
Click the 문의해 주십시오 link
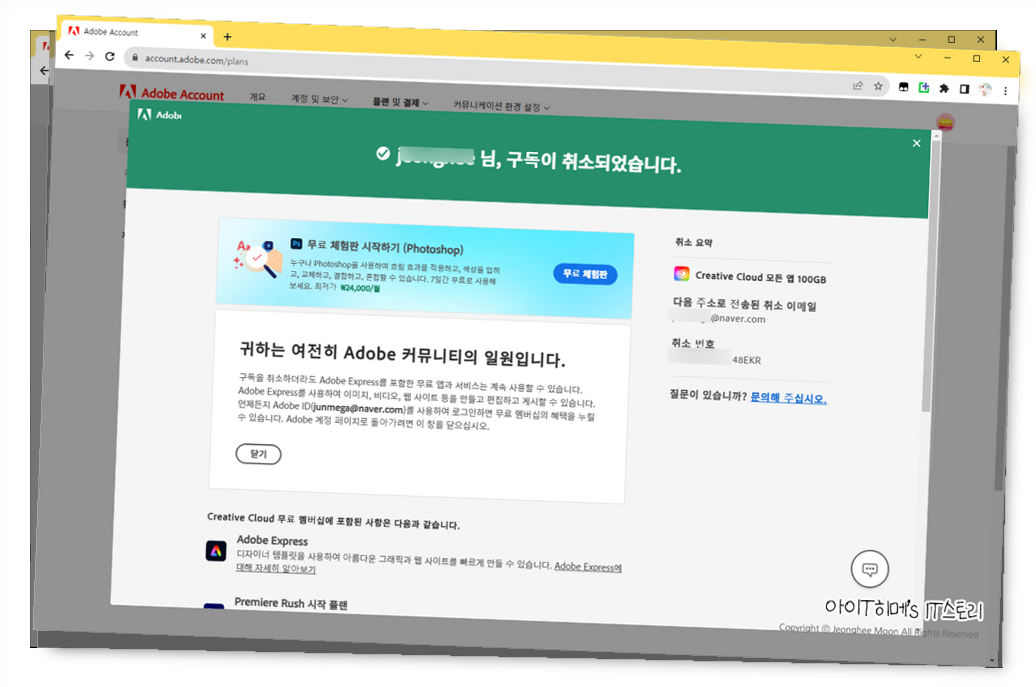788,398
